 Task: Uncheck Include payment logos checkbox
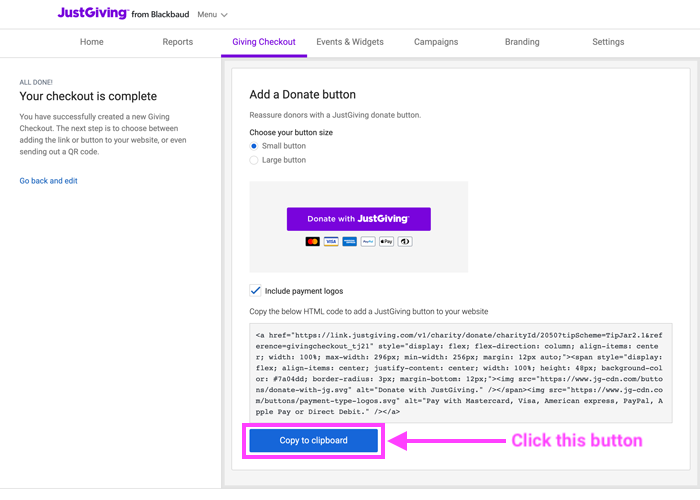coord(256,291)
